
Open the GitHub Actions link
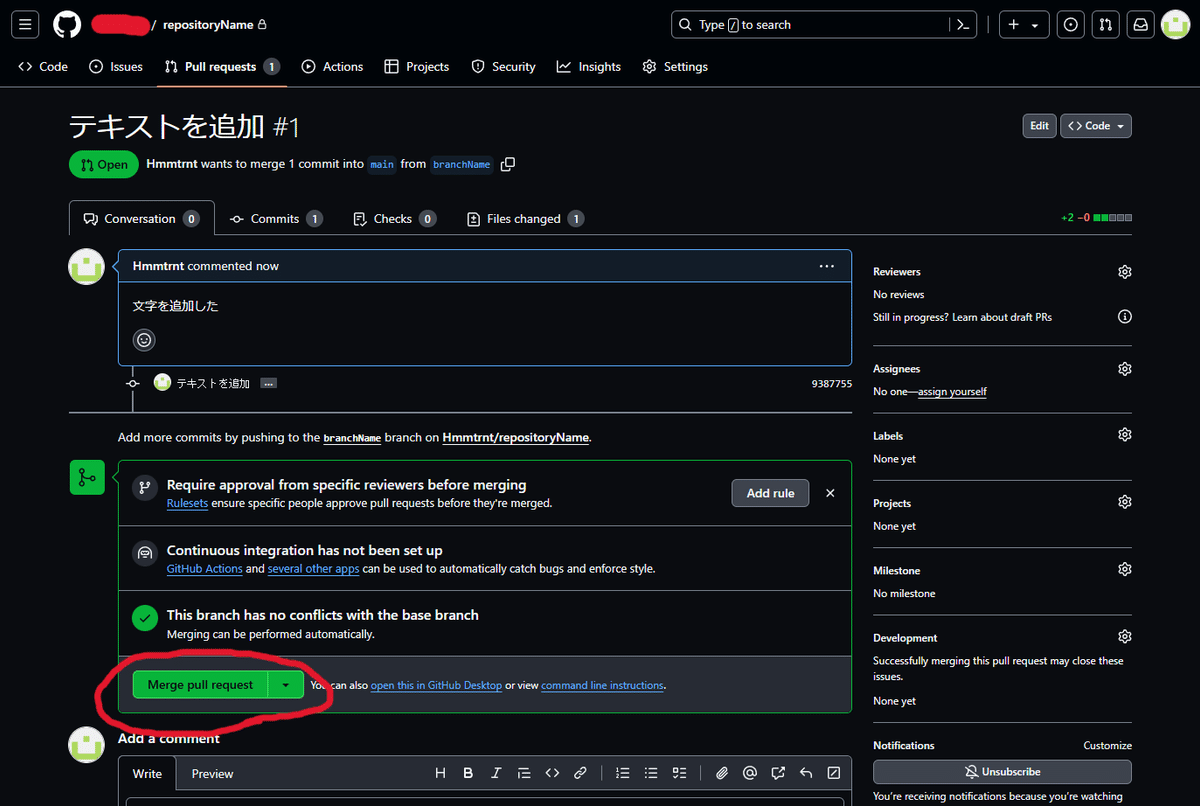[x=205, y=569]
